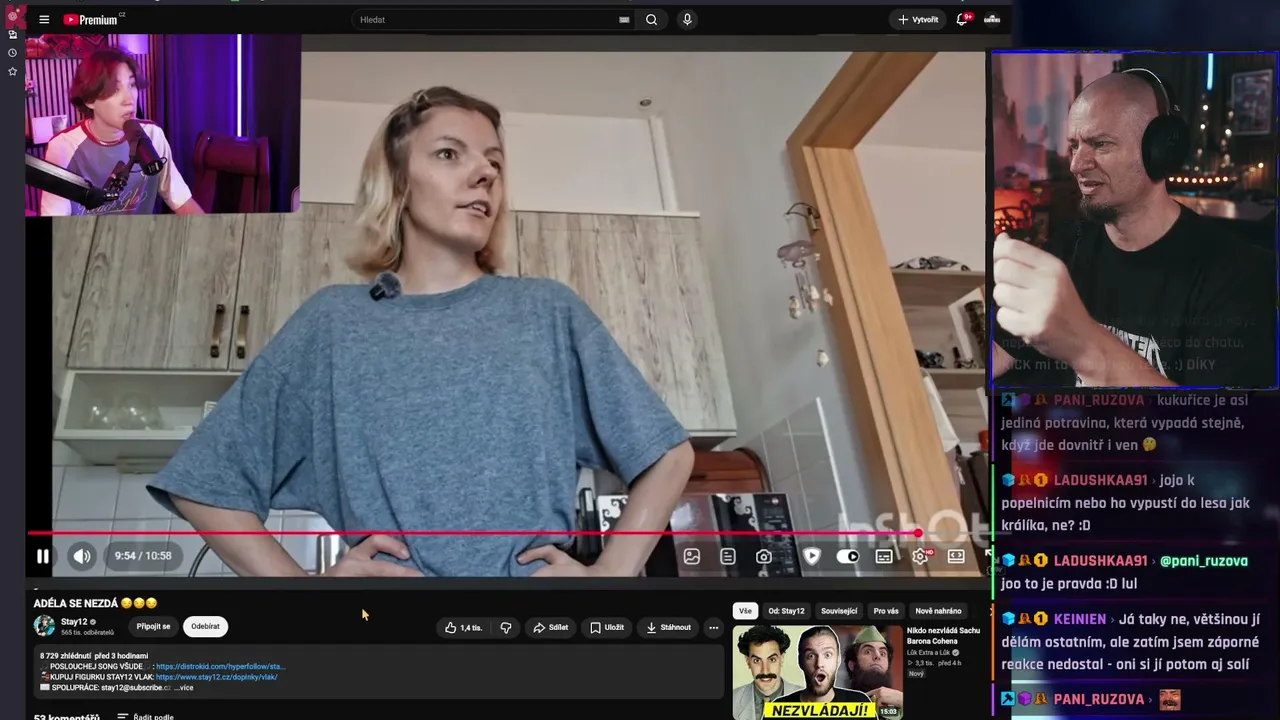Open Nikdo nezvládá Sachu Barona Cohena title
Image resolution: width=1280 pixels, height=720 pixels.
(x=943, y=636)
